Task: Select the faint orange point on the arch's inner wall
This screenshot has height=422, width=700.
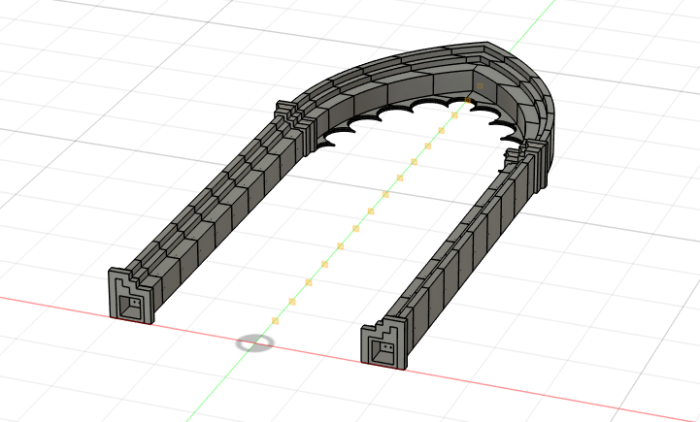Action: 480,86
